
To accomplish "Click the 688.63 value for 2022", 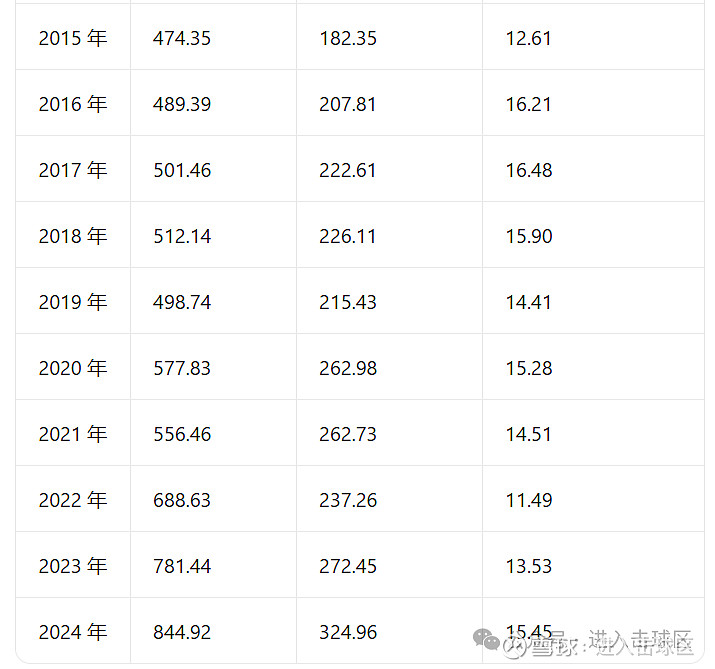I will [182, 500].
